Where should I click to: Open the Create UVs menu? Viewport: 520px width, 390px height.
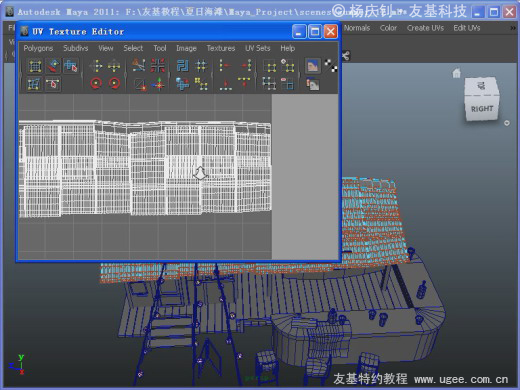[425, 28]
